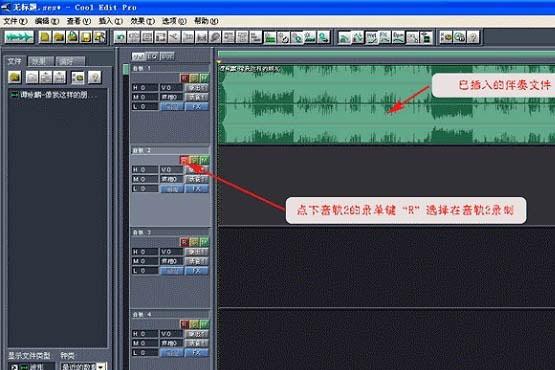Click the question mark Help icon in main toolbar
This screenshot has width=555, height=370.
[473, 37]
